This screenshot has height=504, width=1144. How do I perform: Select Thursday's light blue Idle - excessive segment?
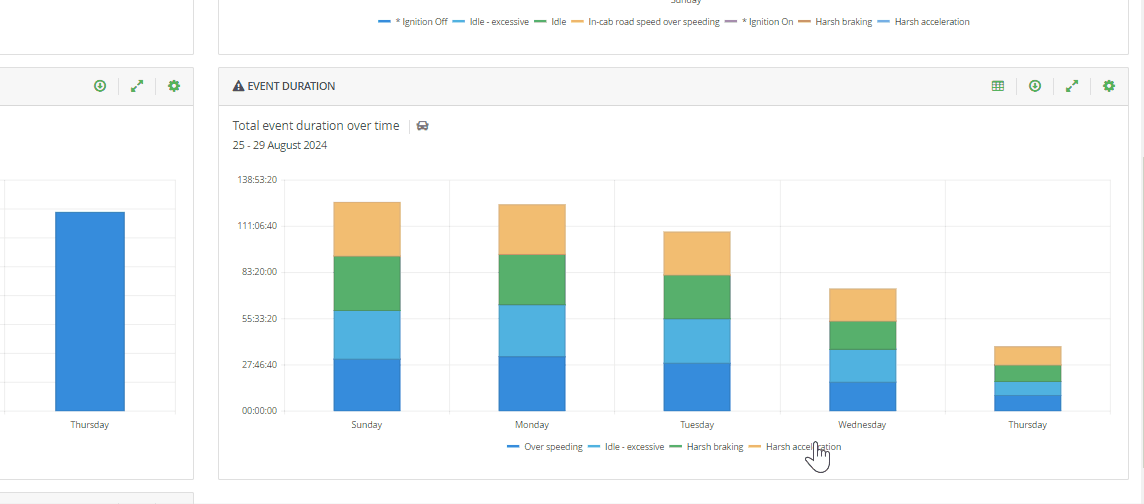tap(1027, 388)
